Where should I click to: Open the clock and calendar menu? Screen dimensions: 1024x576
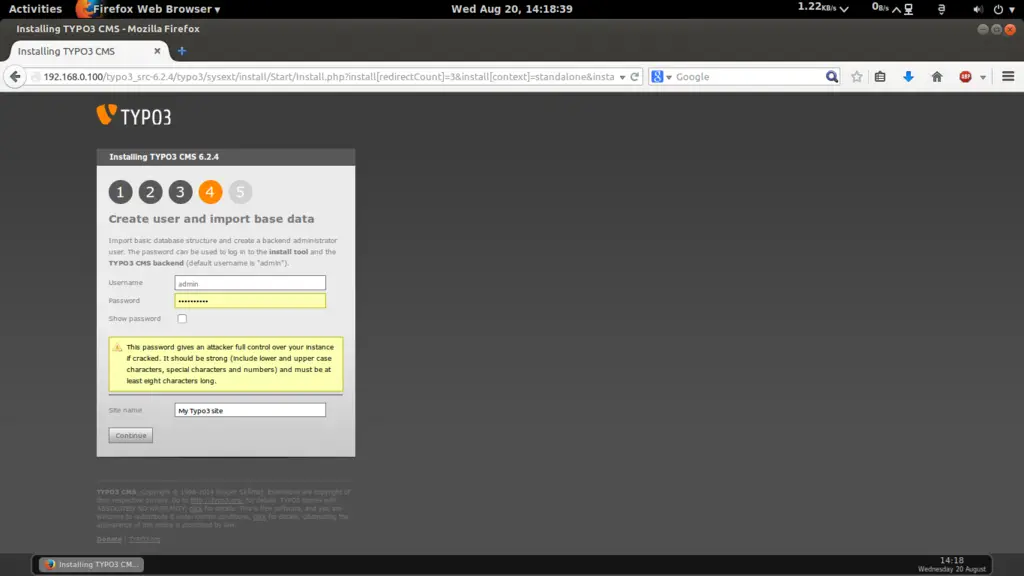(511, 9)
